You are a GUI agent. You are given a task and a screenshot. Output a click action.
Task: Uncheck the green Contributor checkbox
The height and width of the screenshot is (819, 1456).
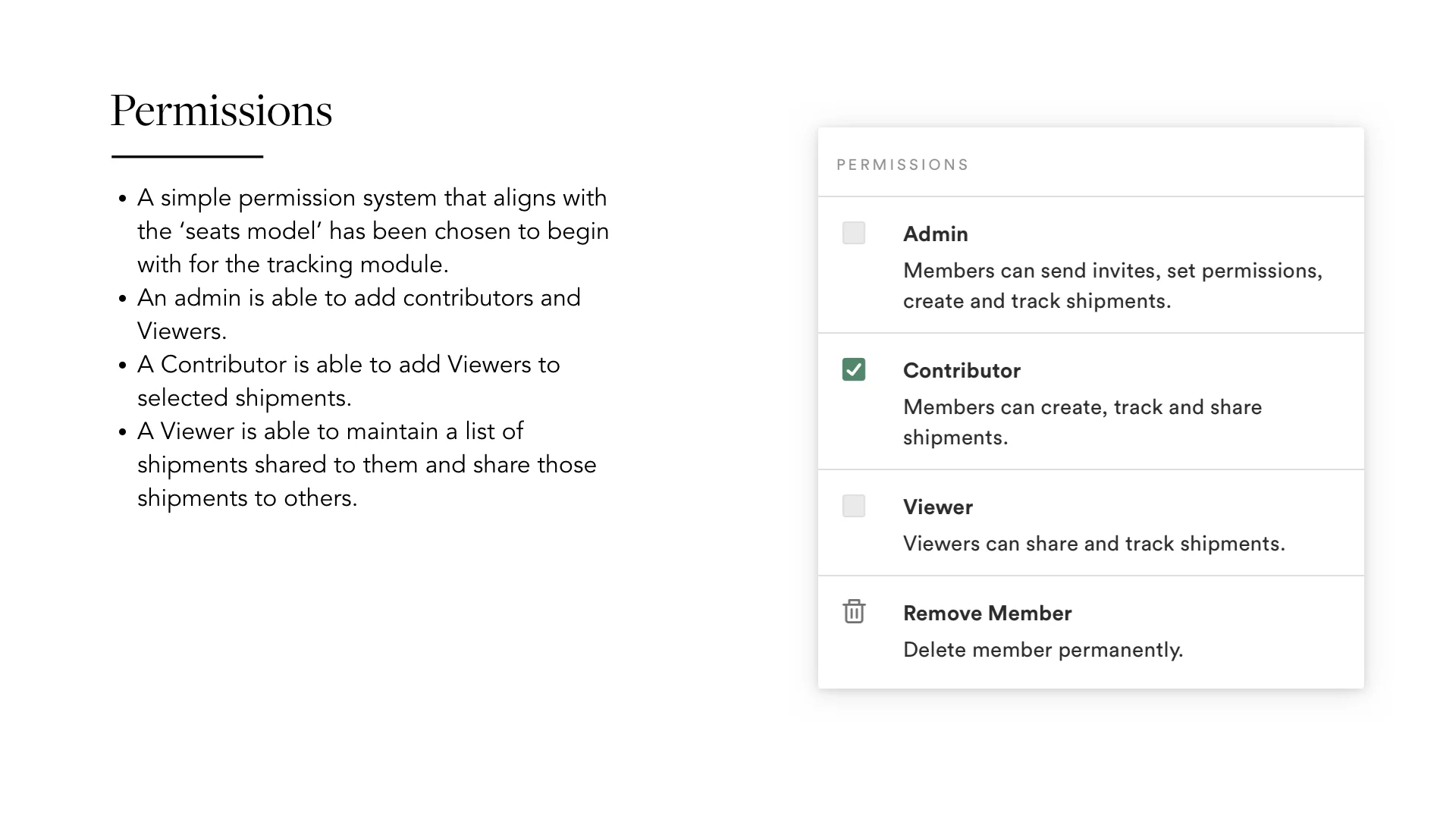854,369
